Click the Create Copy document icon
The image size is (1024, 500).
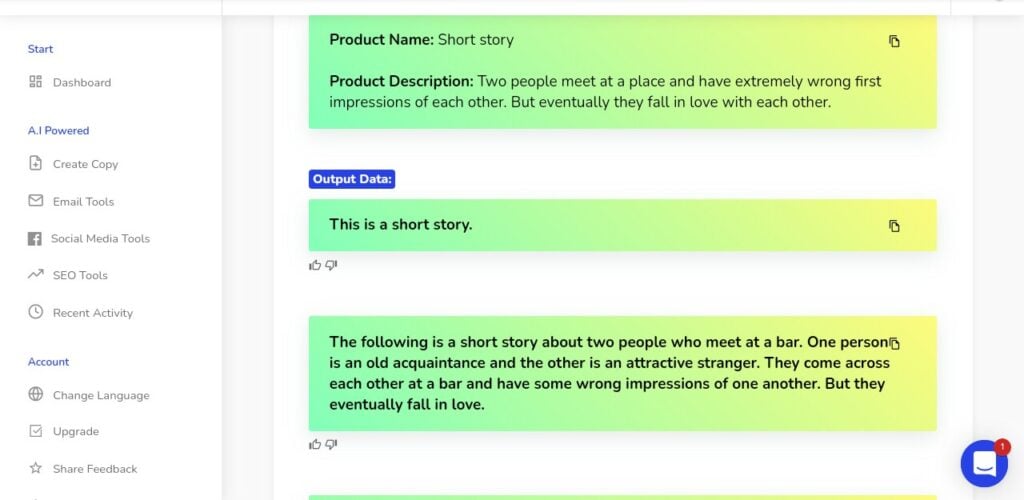pyautogui.click(x=35, y=163)
